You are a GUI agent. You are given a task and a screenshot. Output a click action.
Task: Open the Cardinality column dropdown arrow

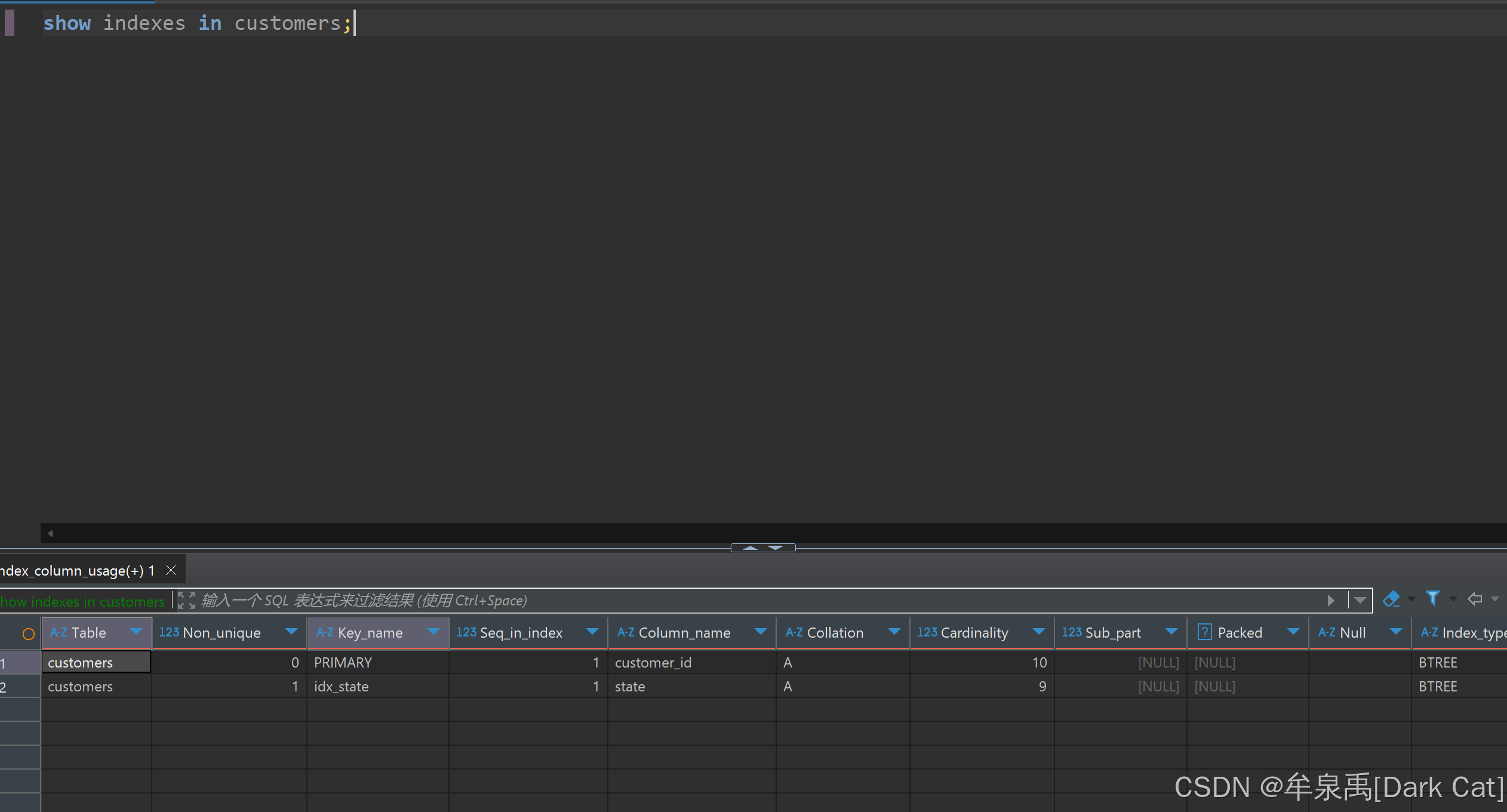(x=1039, y=632)
